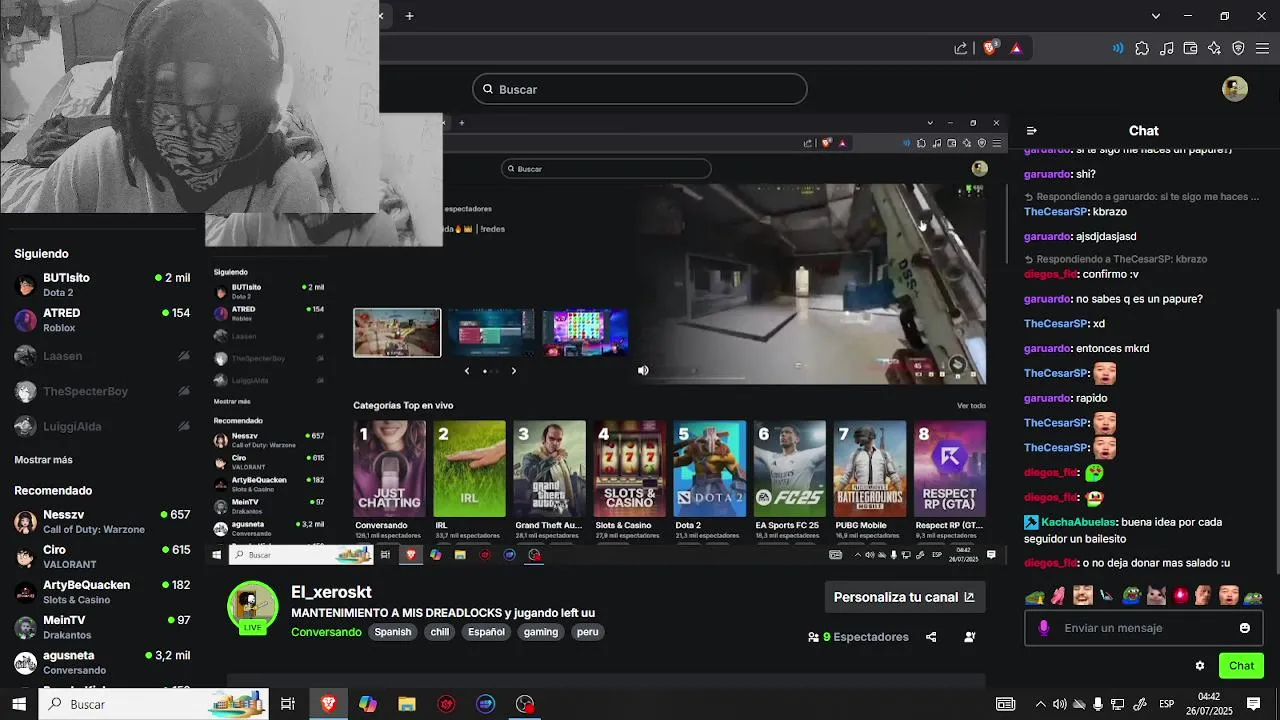Select LuiggiAlda in the following list
The width and height of the screenshot is (1280, 720).
[x=102, y=426]
